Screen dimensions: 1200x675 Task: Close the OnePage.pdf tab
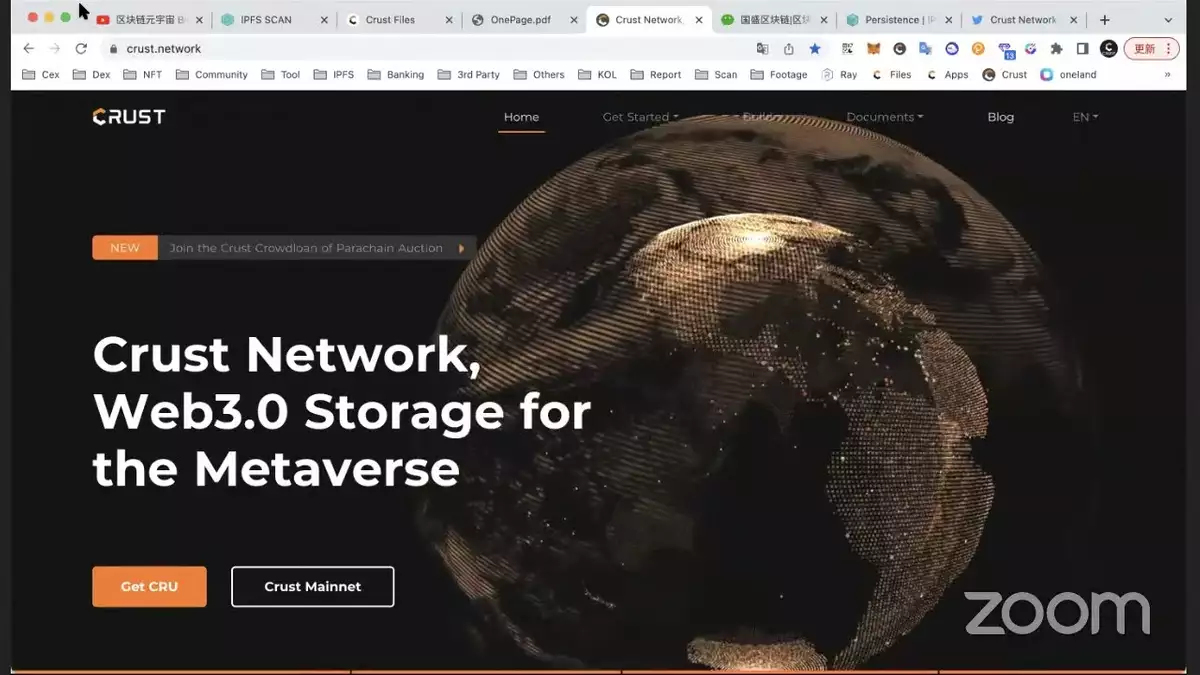[573, 20]
